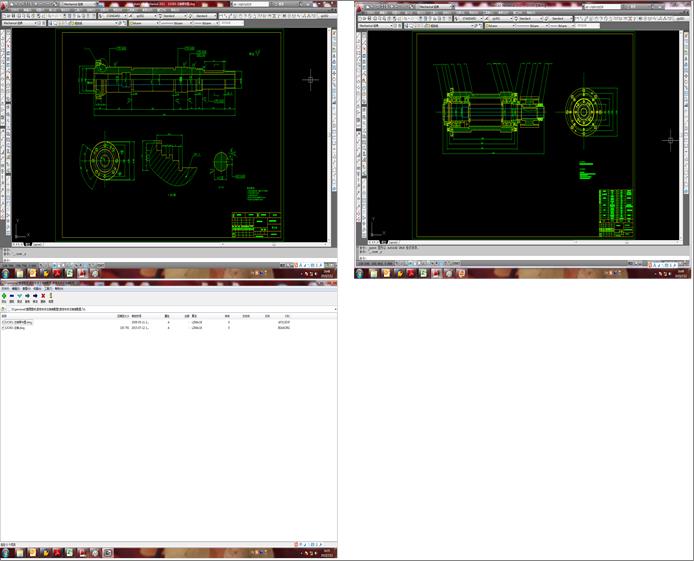Image resolution: width=694 pixels, height=561 pixels.
Task: Open the ByLayer color dropdown in the right AutoCAD window
Action: coord(500,26)
